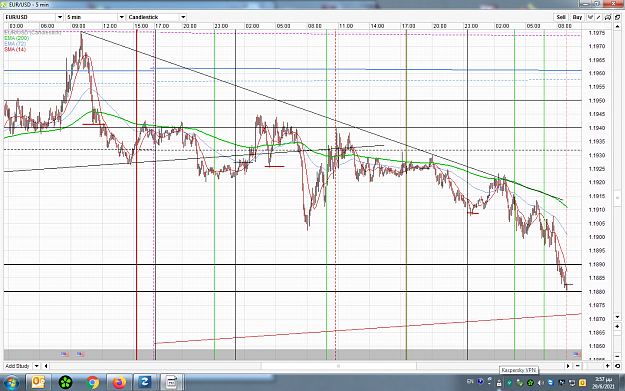Click vertical zoom out minus button

(617, 356)
